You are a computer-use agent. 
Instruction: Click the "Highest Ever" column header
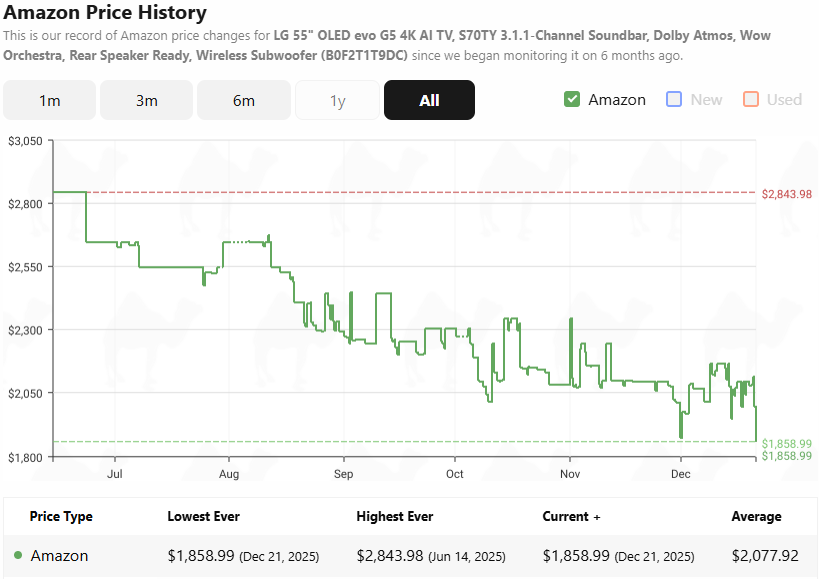pos(394,516)
